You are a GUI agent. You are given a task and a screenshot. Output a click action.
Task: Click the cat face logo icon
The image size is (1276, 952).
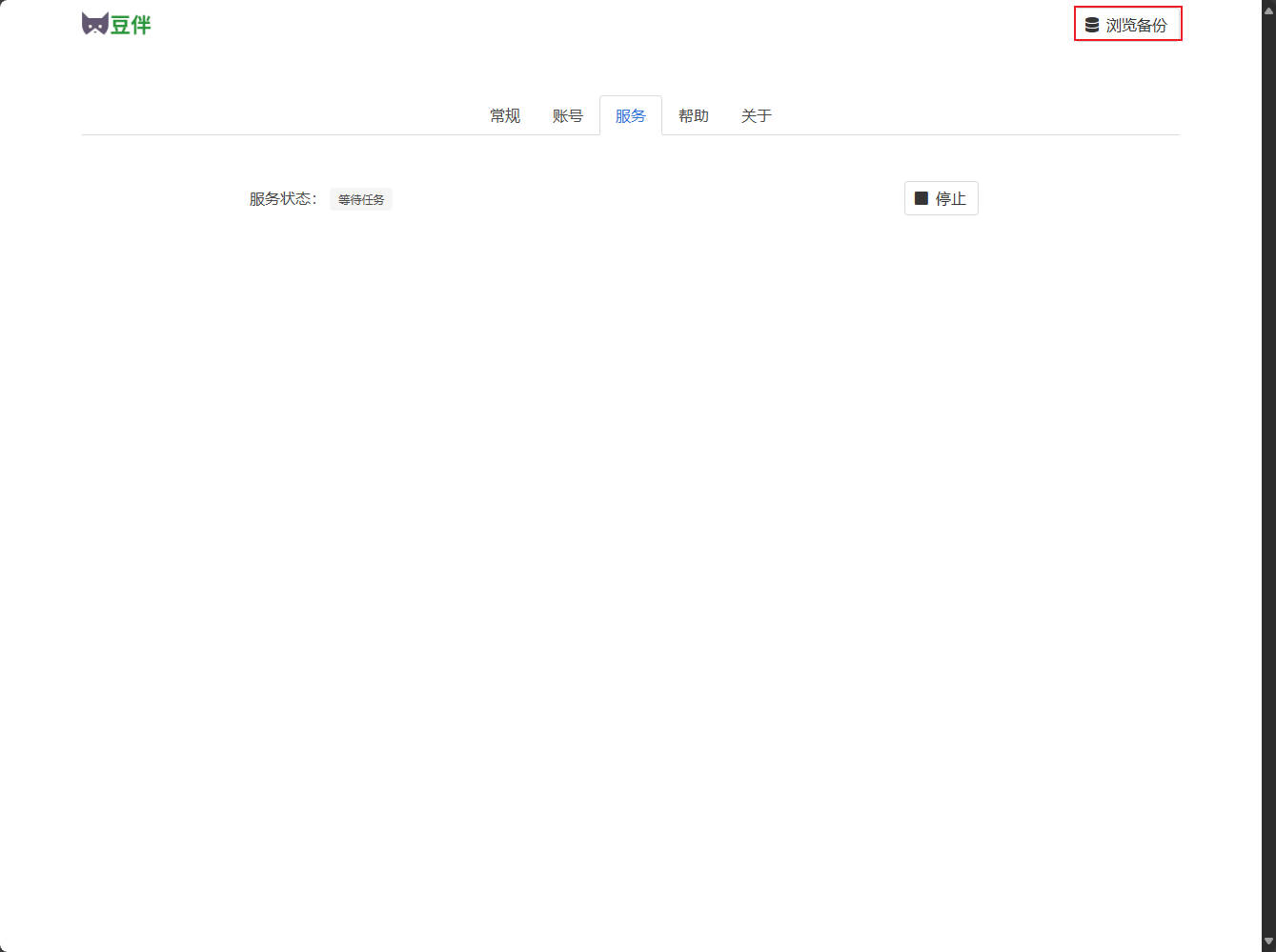pyautogui.click(x=94, y=24)
